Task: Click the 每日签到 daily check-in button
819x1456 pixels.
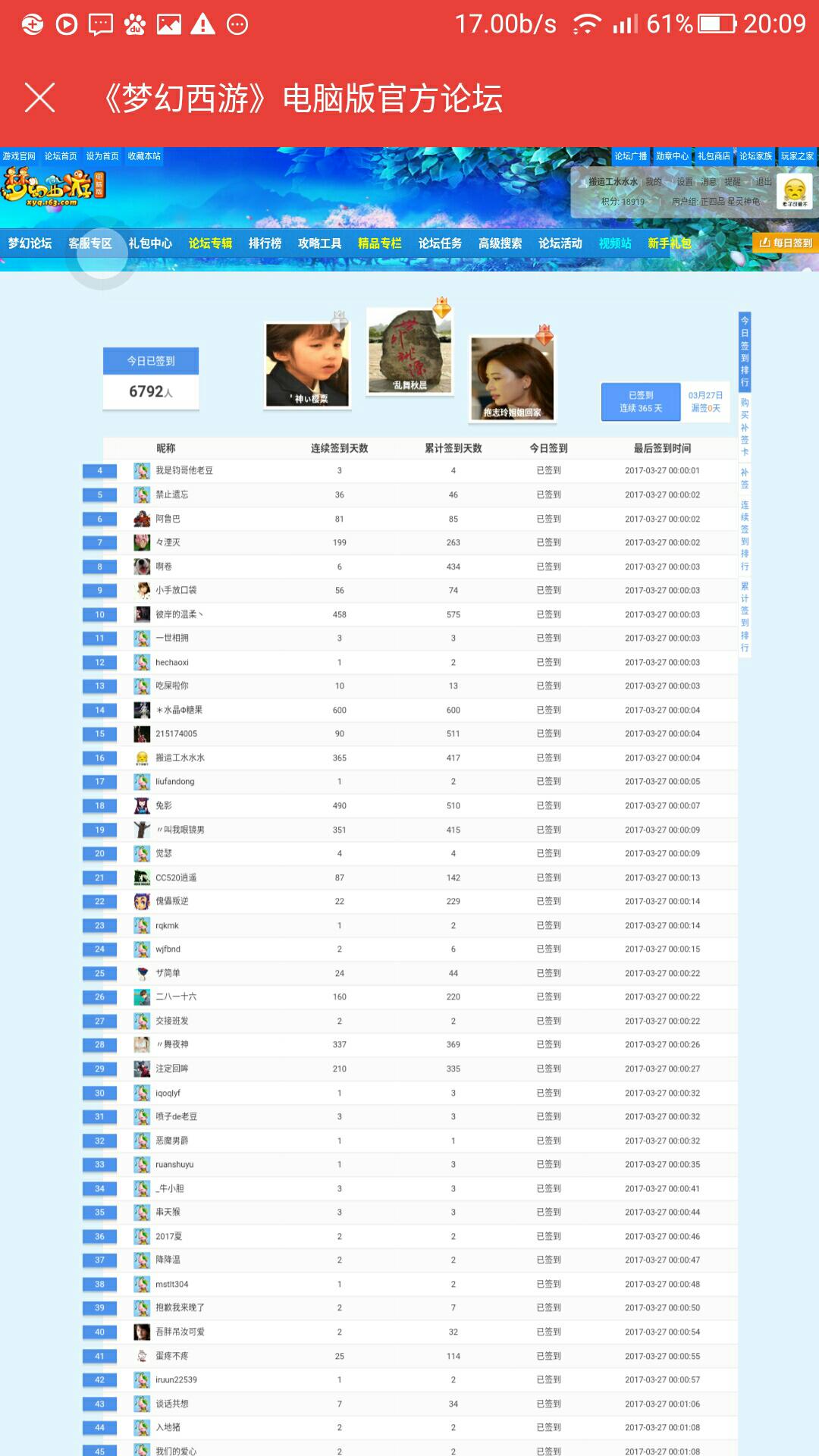Action: click(786, 243)
